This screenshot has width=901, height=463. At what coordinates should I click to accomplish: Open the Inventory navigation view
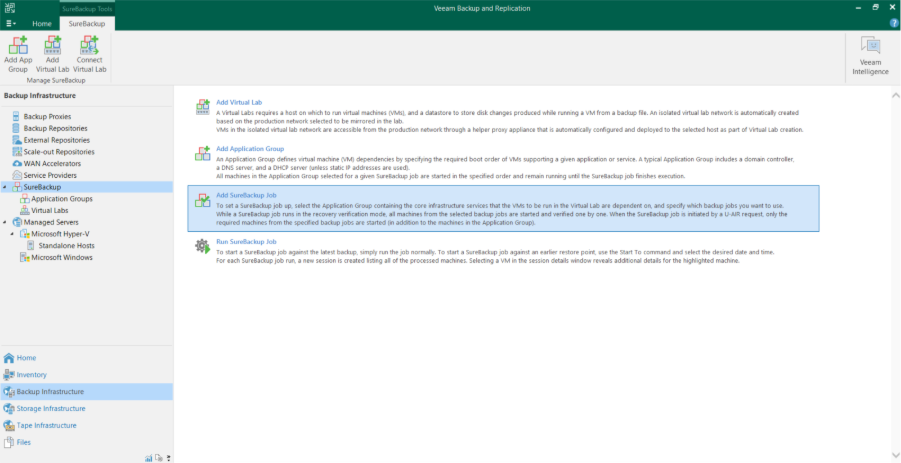[31, 374]
